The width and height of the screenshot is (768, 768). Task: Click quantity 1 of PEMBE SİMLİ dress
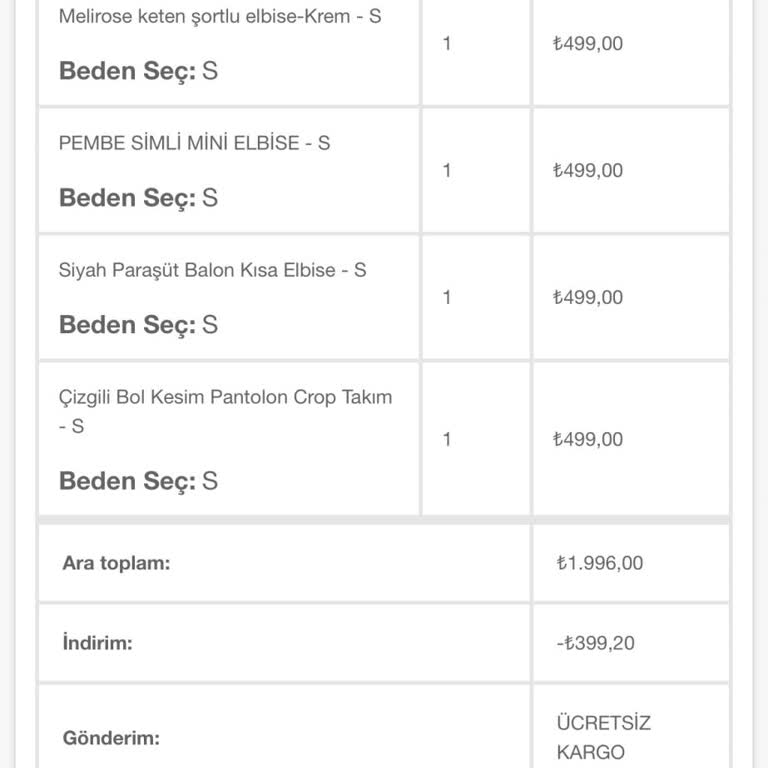(x=447, y=171)
